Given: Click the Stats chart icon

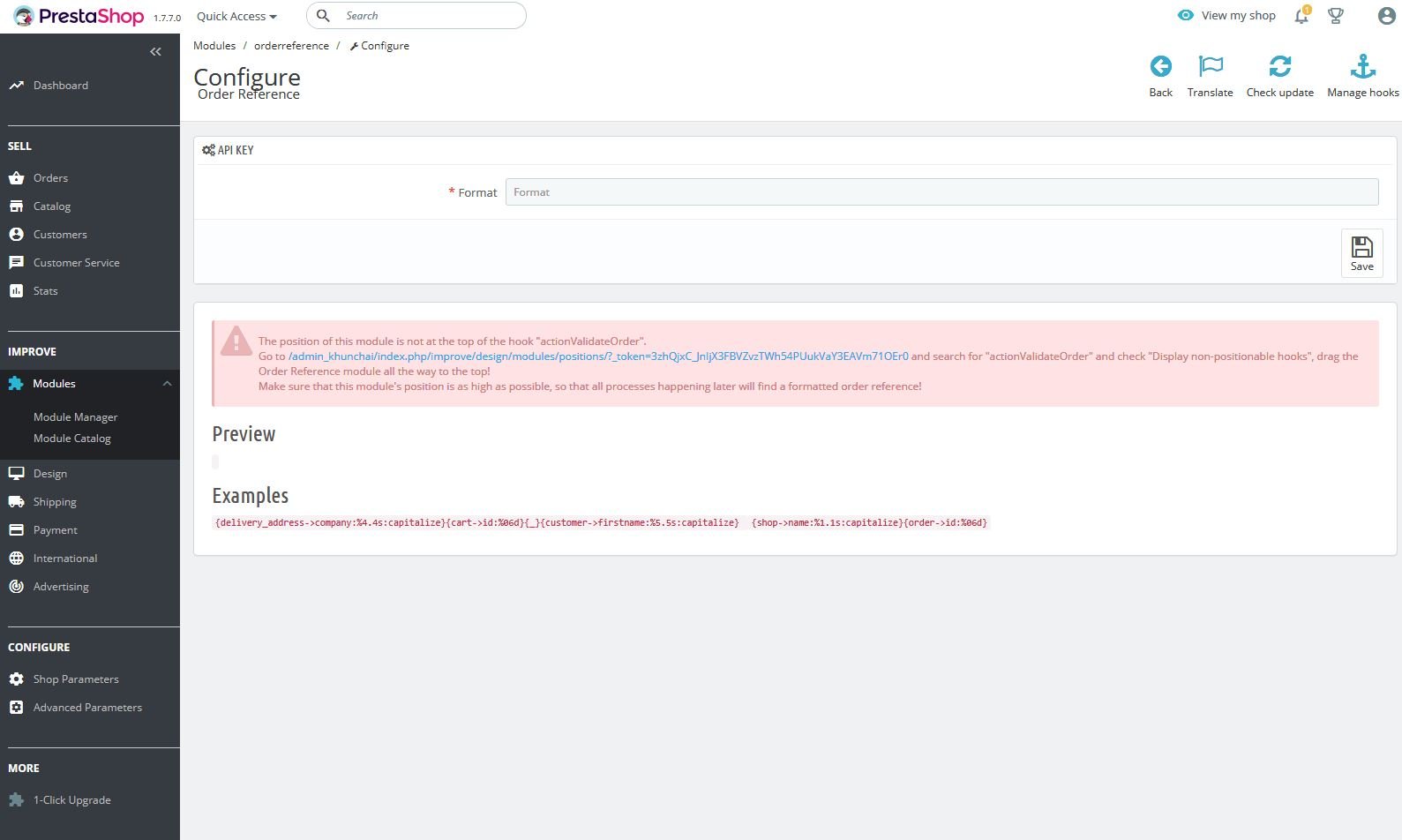Looking at the screenshot, I should 16,291.
